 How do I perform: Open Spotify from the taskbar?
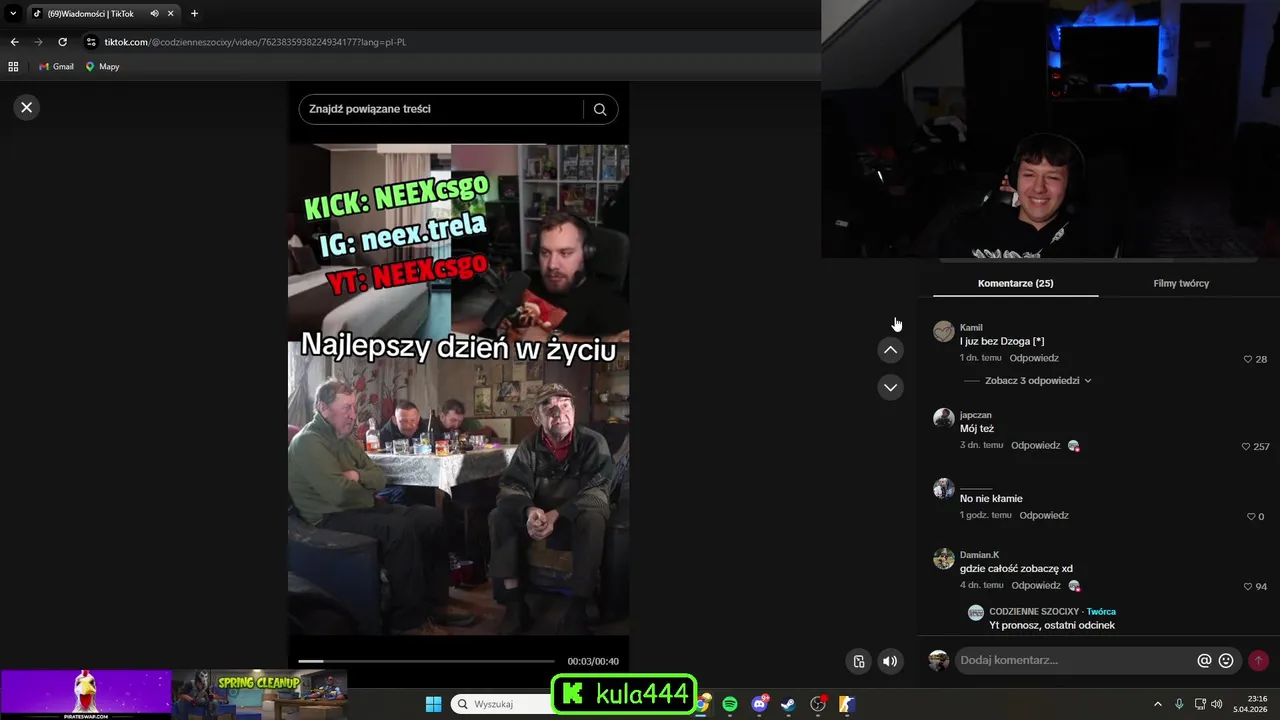coord(730,704)
